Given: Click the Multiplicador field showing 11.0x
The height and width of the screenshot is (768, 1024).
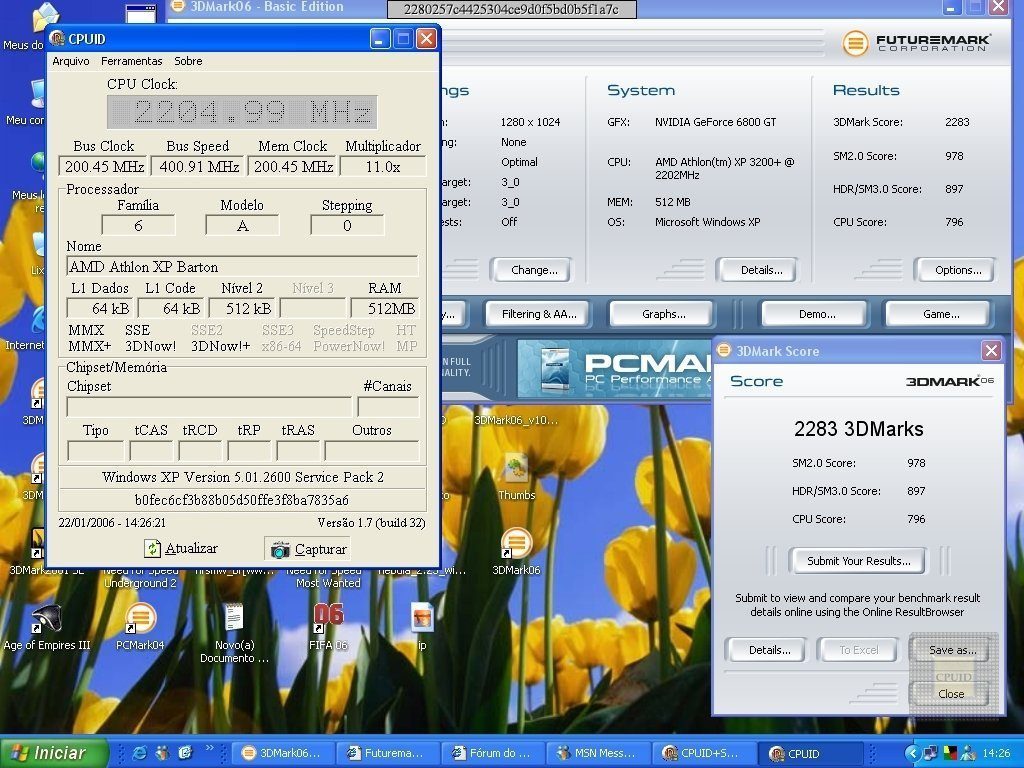Looking at the screenshot, I should (x=383, y=167).
